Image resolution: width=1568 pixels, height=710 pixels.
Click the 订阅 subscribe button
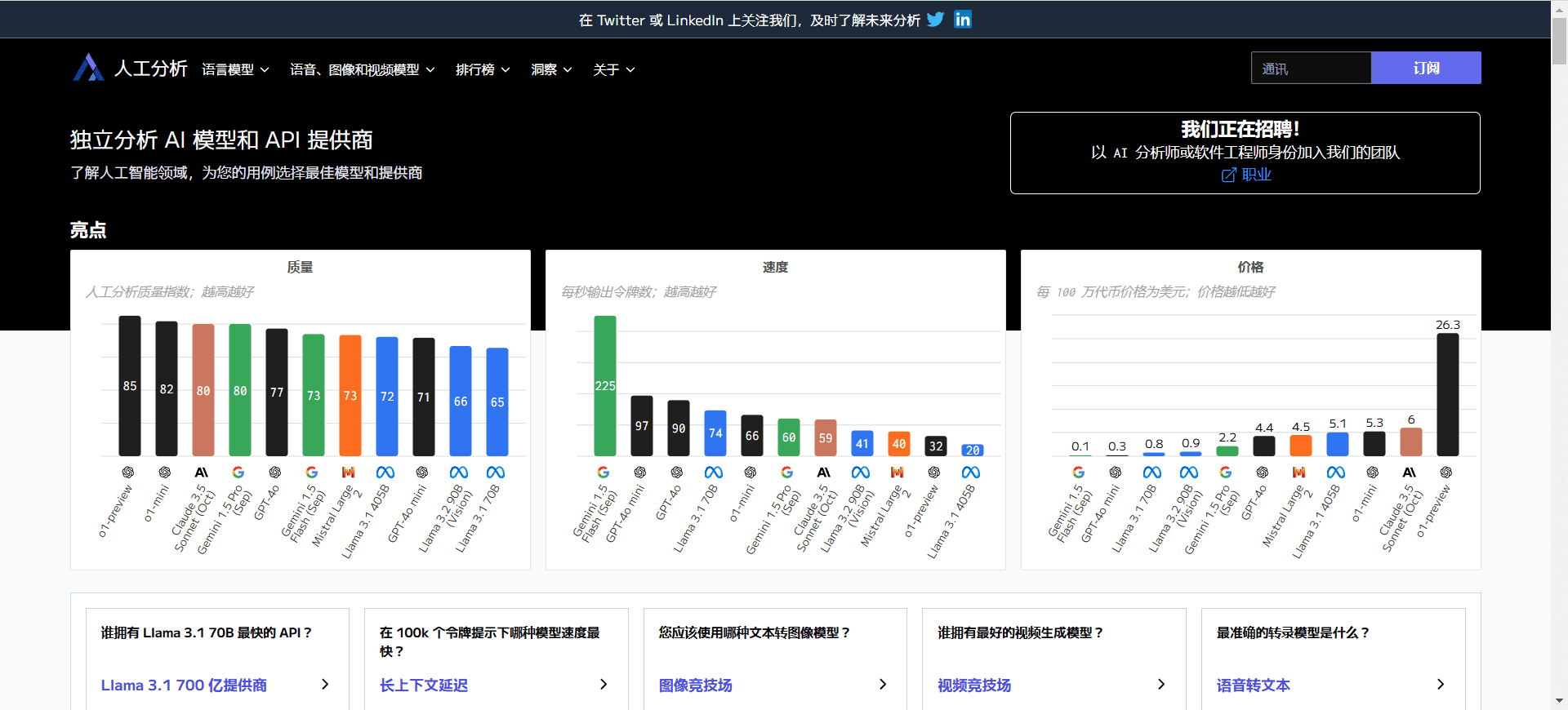[1426, 68]
